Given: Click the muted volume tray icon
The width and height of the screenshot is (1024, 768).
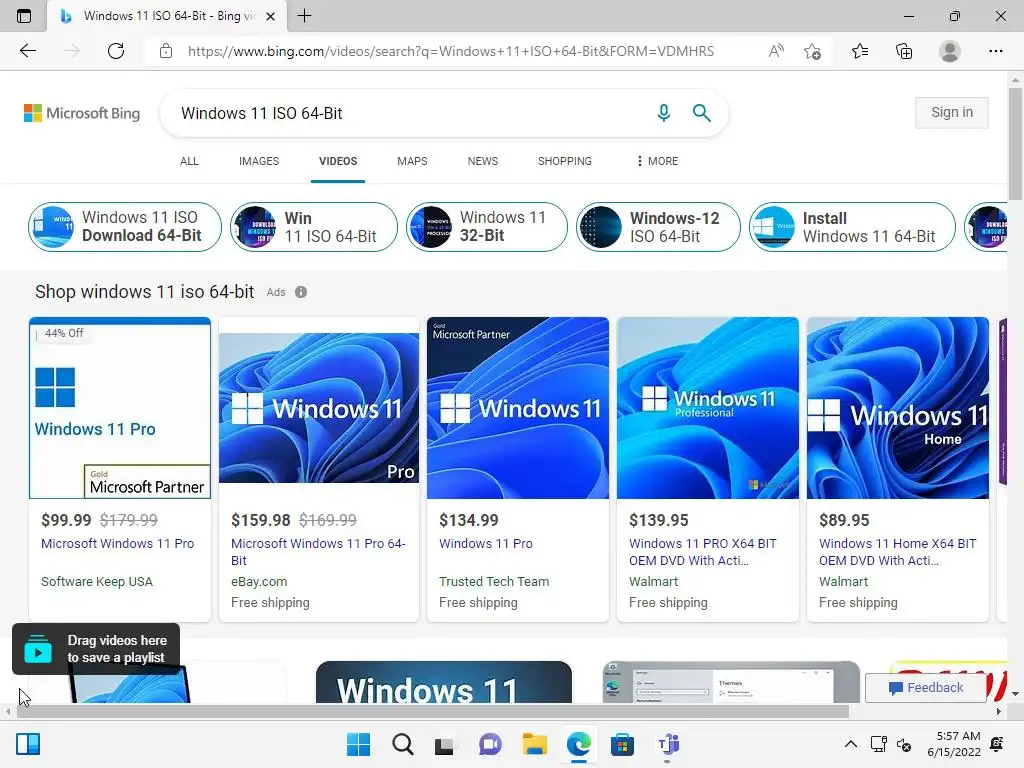Looking at the screenshot, I should coord(904,744).
